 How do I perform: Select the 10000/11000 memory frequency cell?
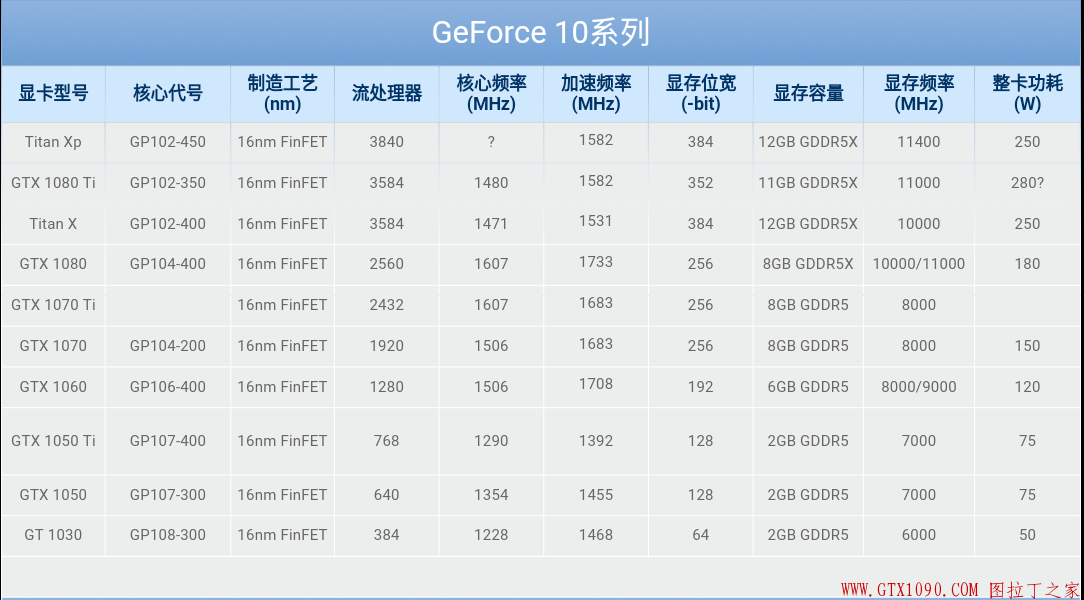(918, 264)
